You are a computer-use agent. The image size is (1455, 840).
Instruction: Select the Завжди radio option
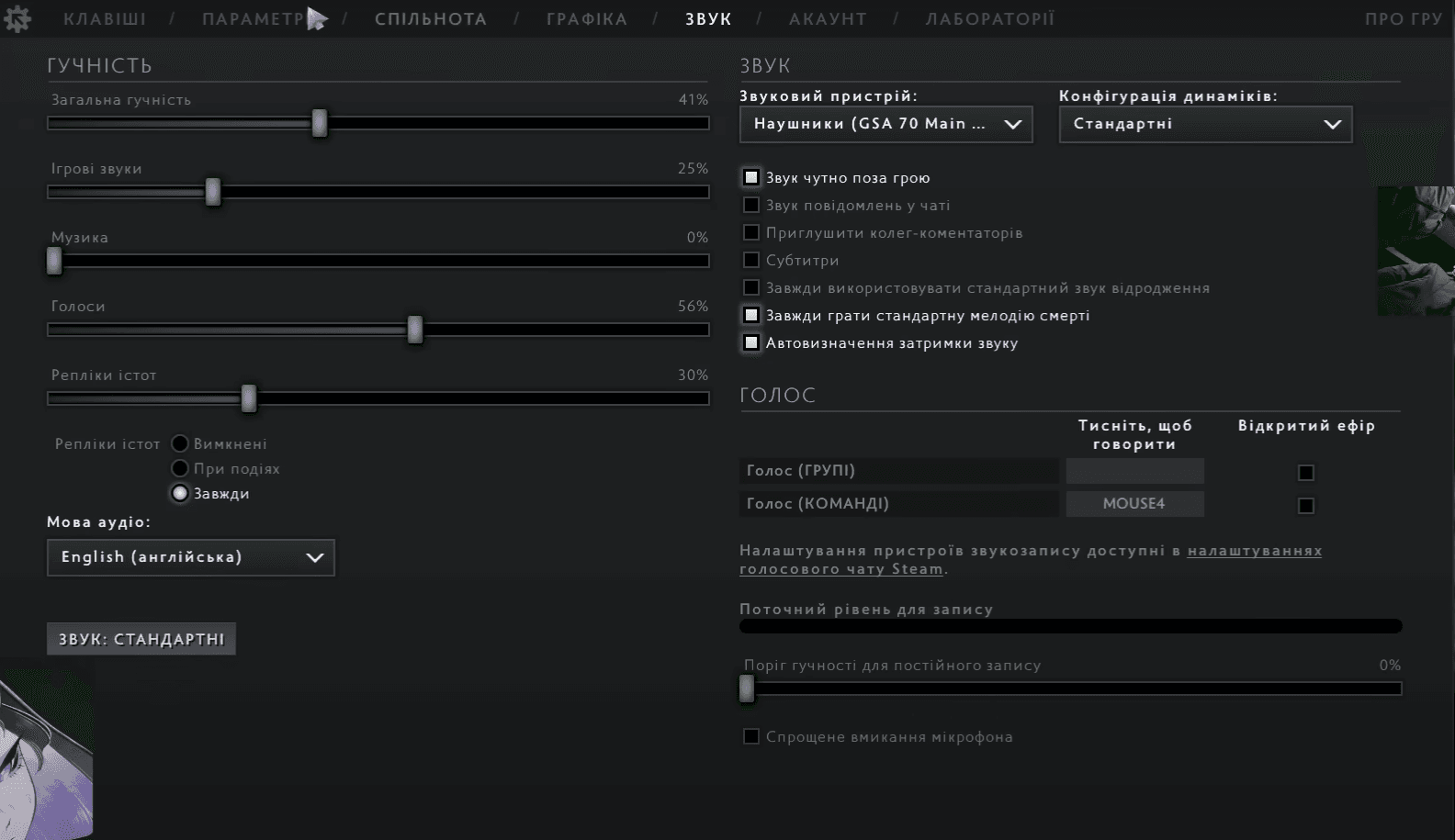pos(180,493)
